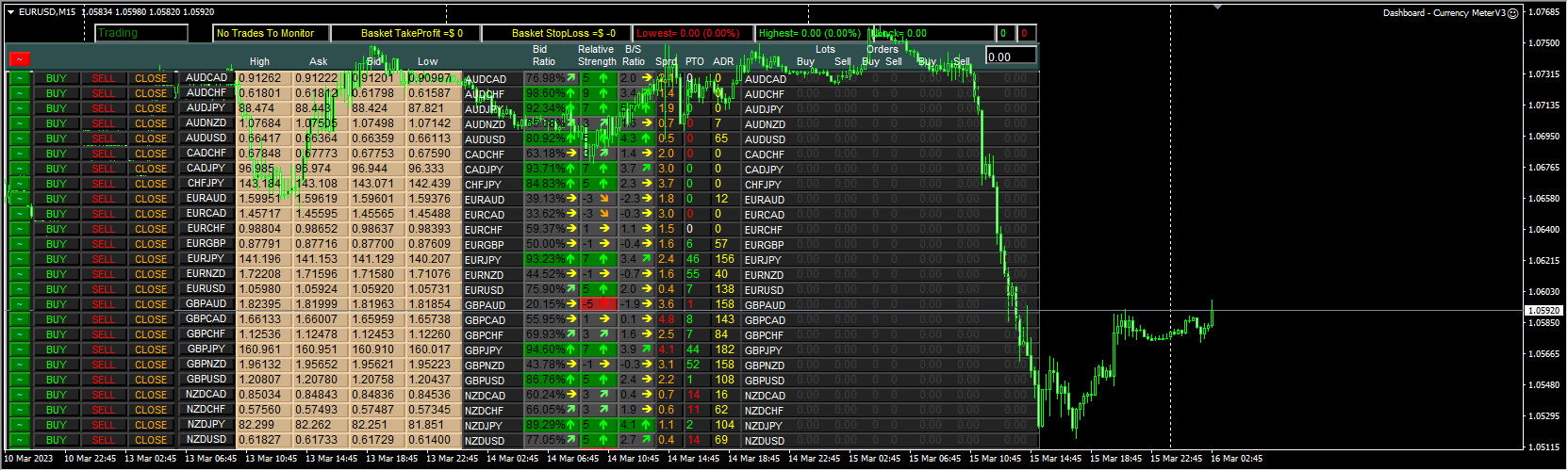Click the green tilde icon for EURUSD row

tap(19, 289)
